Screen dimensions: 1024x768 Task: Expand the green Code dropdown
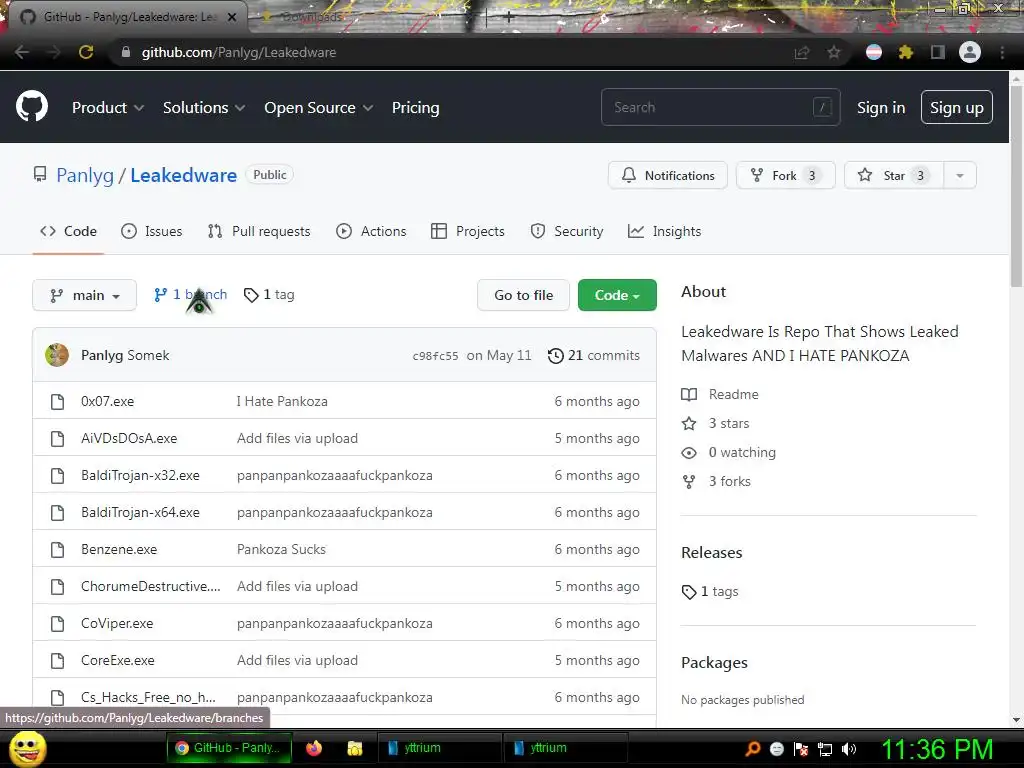tap(617, 295)
